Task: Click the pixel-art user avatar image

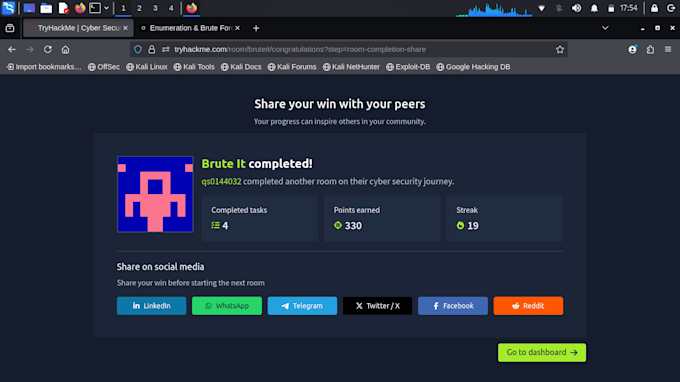Action: 155,194
